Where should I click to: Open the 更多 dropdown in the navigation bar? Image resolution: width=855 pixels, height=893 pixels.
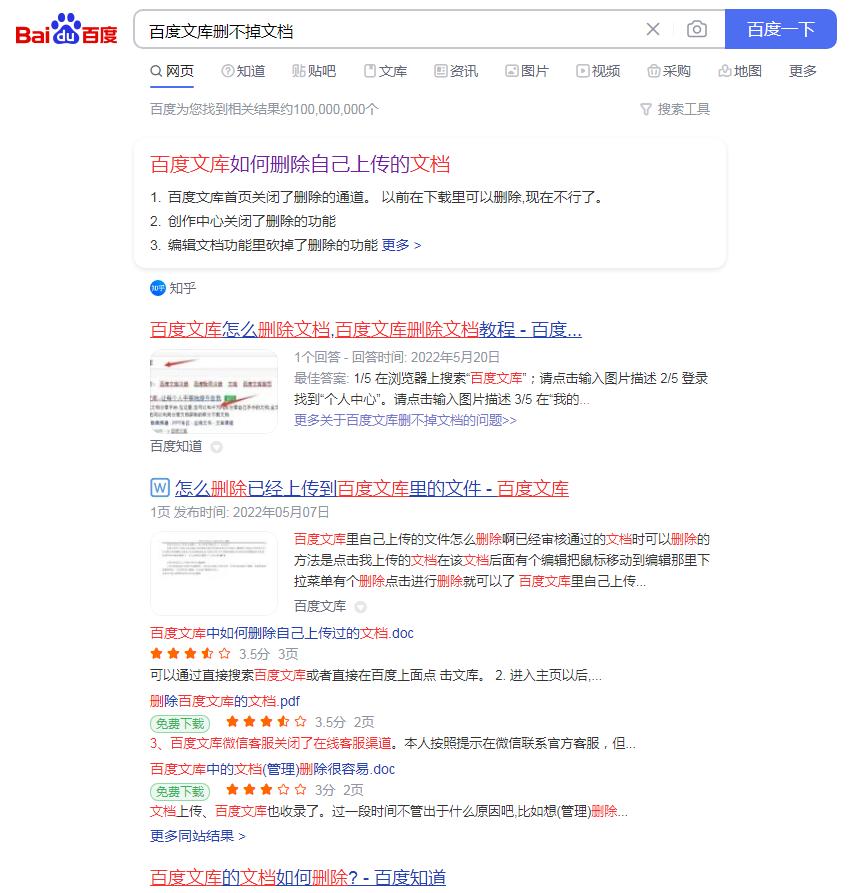click(x=802, y=71)
